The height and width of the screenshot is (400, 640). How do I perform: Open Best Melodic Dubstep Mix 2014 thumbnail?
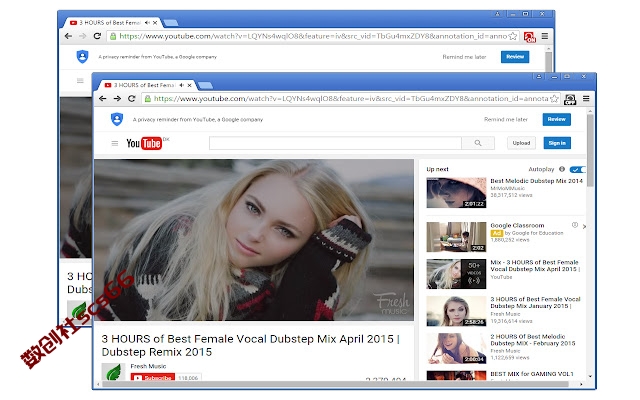(x=456, y=193)
